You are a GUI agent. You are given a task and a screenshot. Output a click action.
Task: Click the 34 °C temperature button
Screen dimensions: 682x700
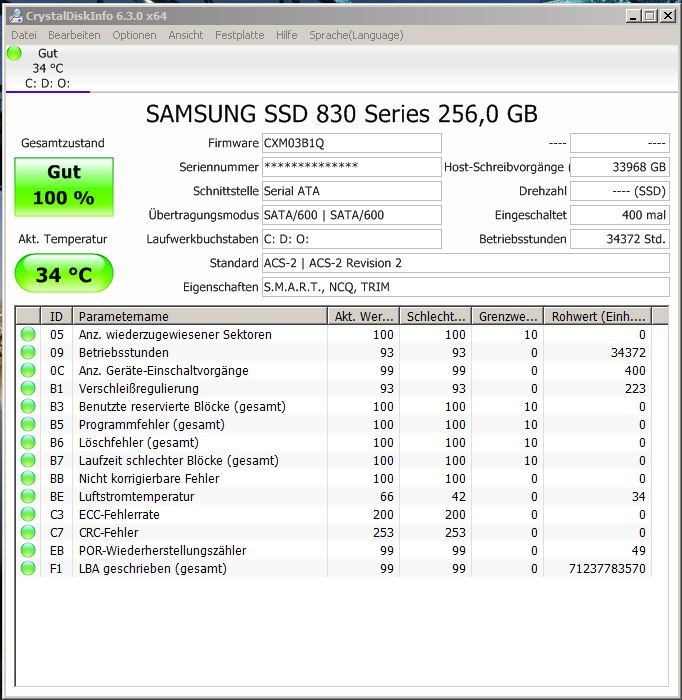point(64,273)
